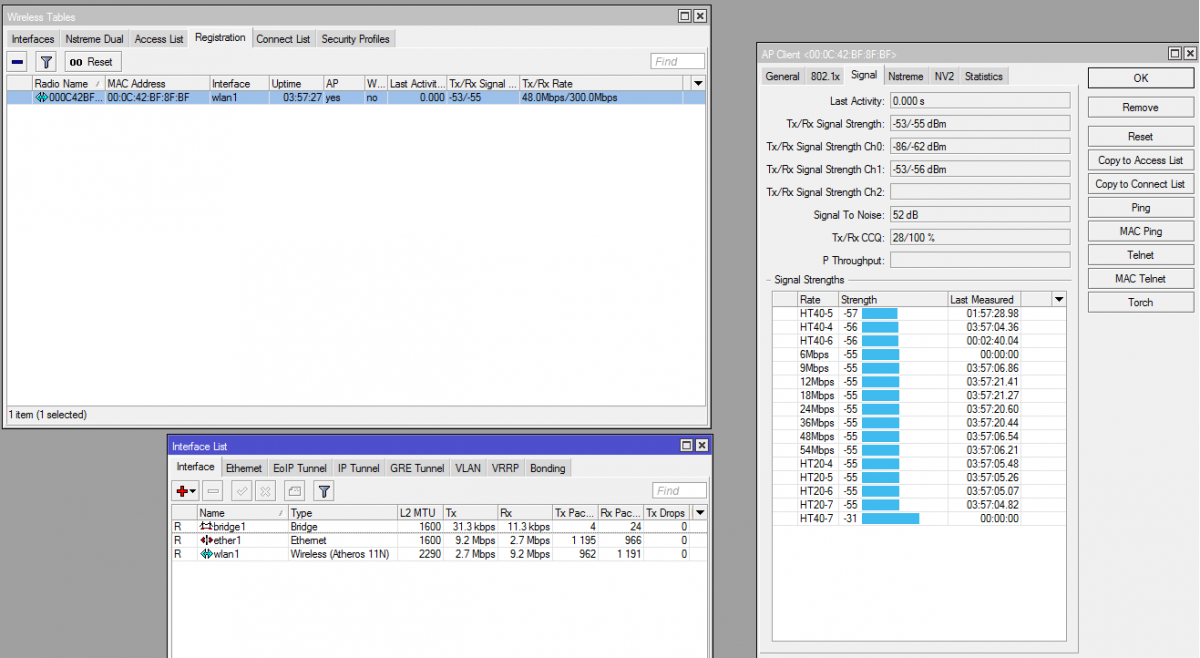1200x658 pixels.
Task: Switch to the EoIP Tunnel tab
Action: pos(300,468)
